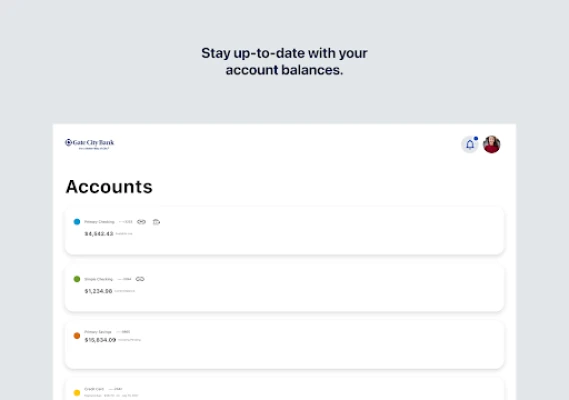Click the Accounts page heading
Screen dimensions: 569x400
109,187
